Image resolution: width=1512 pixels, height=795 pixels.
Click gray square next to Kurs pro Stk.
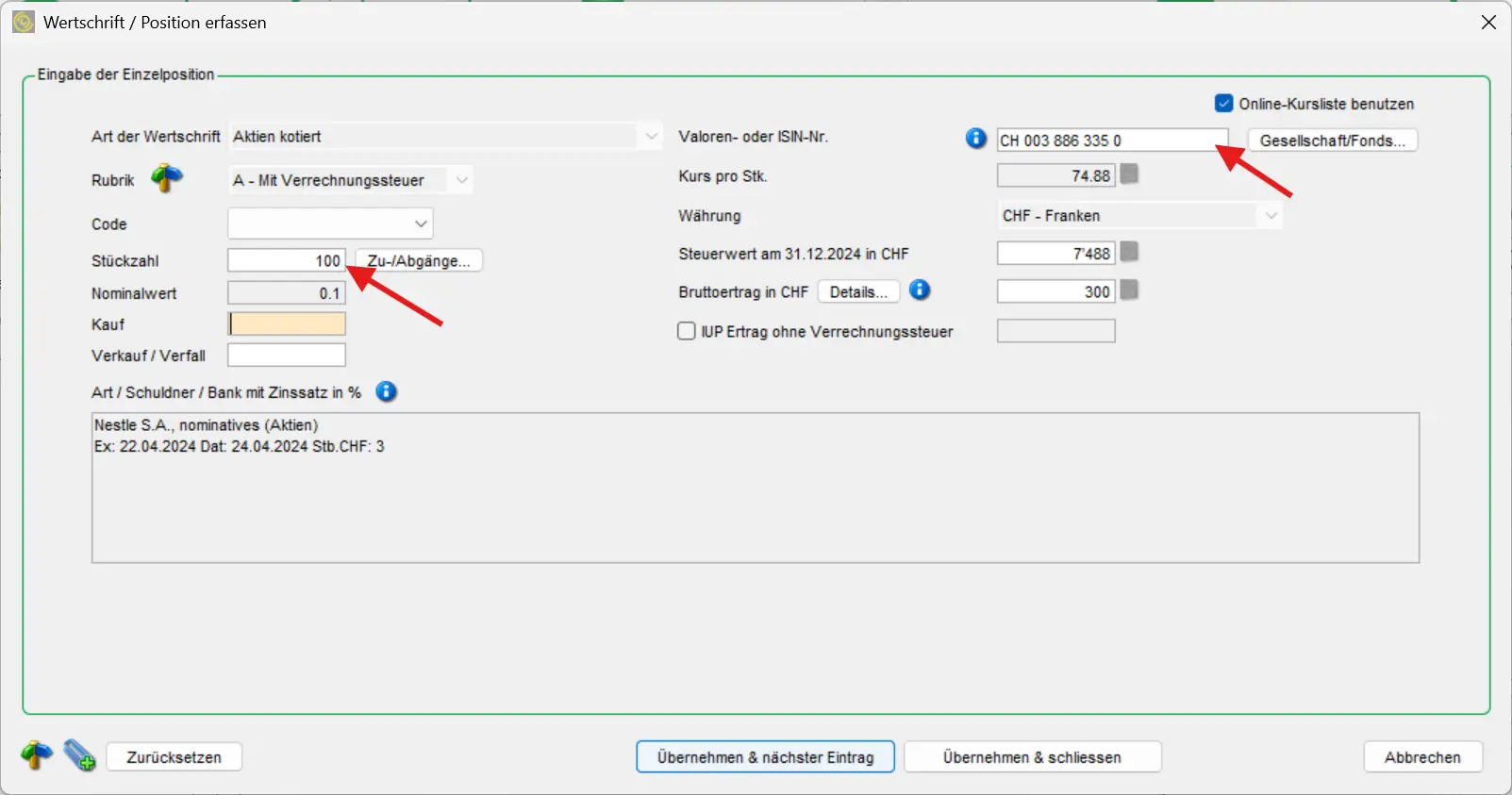(x=1129, y=174)
